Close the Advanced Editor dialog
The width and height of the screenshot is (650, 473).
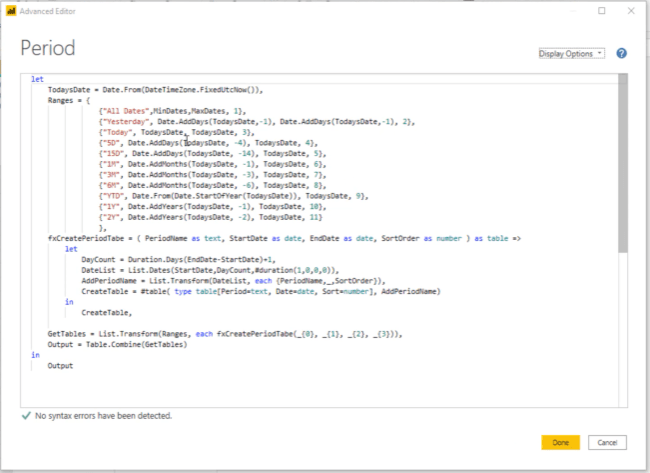631,11
